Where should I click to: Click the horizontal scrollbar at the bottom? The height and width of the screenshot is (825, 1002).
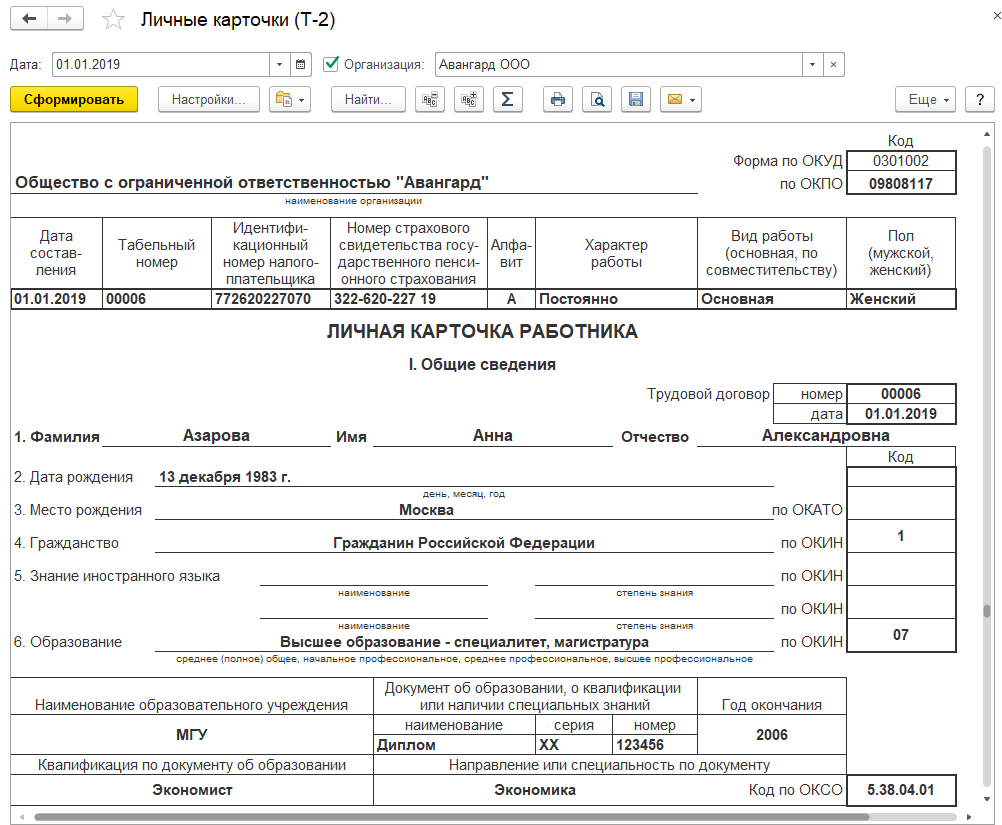point(450,816)
